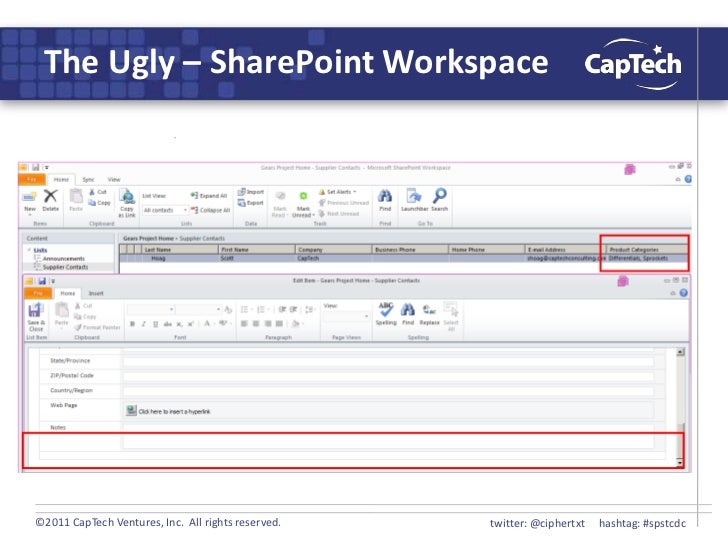Collapse the Lists tree node
728x546 pixels.
pyautogui.click(x=29, y=250)
